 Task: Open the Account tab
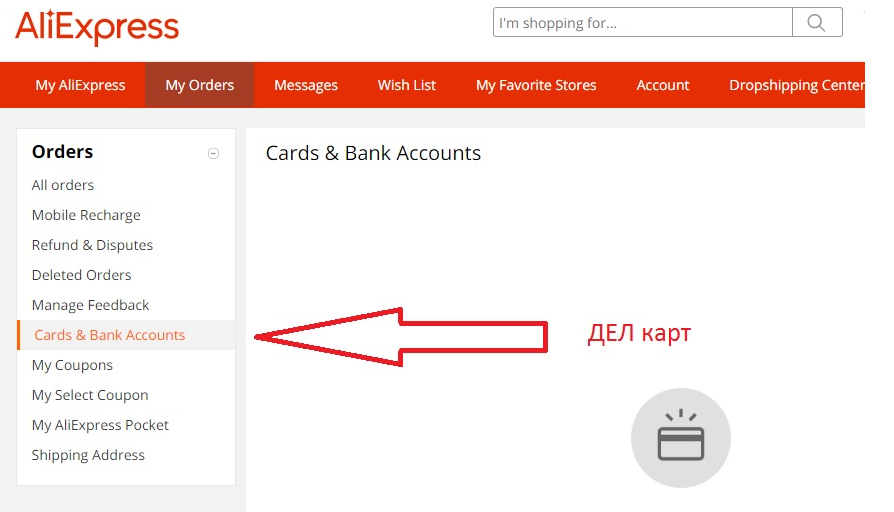(663, 85)
